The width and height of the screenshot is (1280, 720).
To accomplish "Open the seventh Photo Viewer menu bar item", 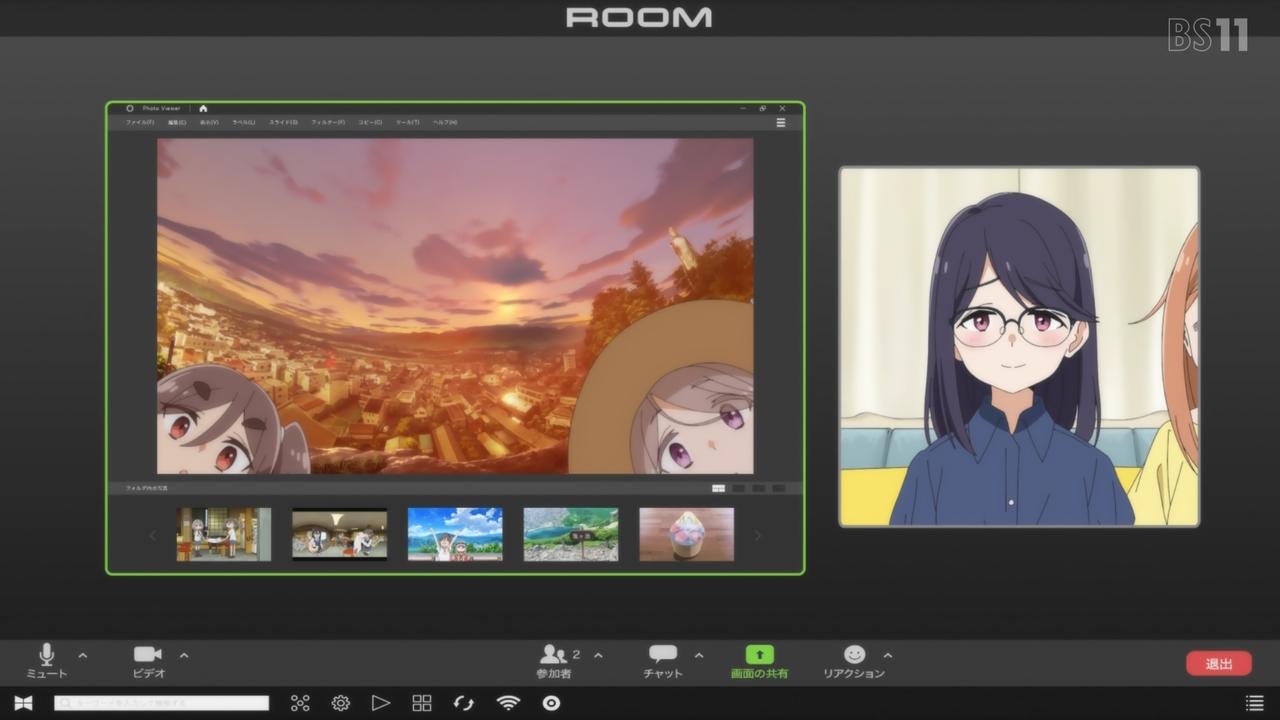I will pyautogui.click(x=370, y=122).
